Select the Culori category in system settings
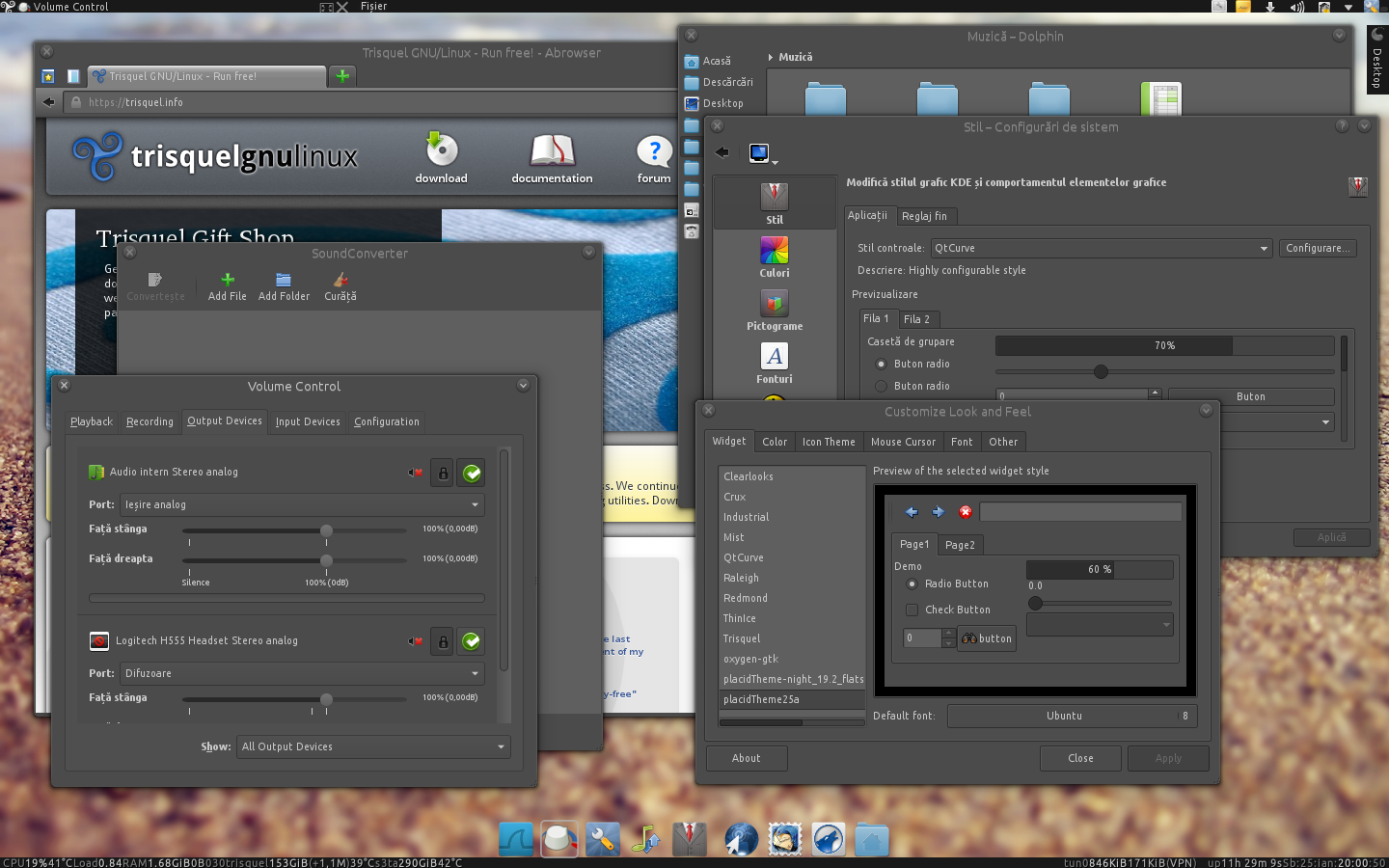 point(775,258)
